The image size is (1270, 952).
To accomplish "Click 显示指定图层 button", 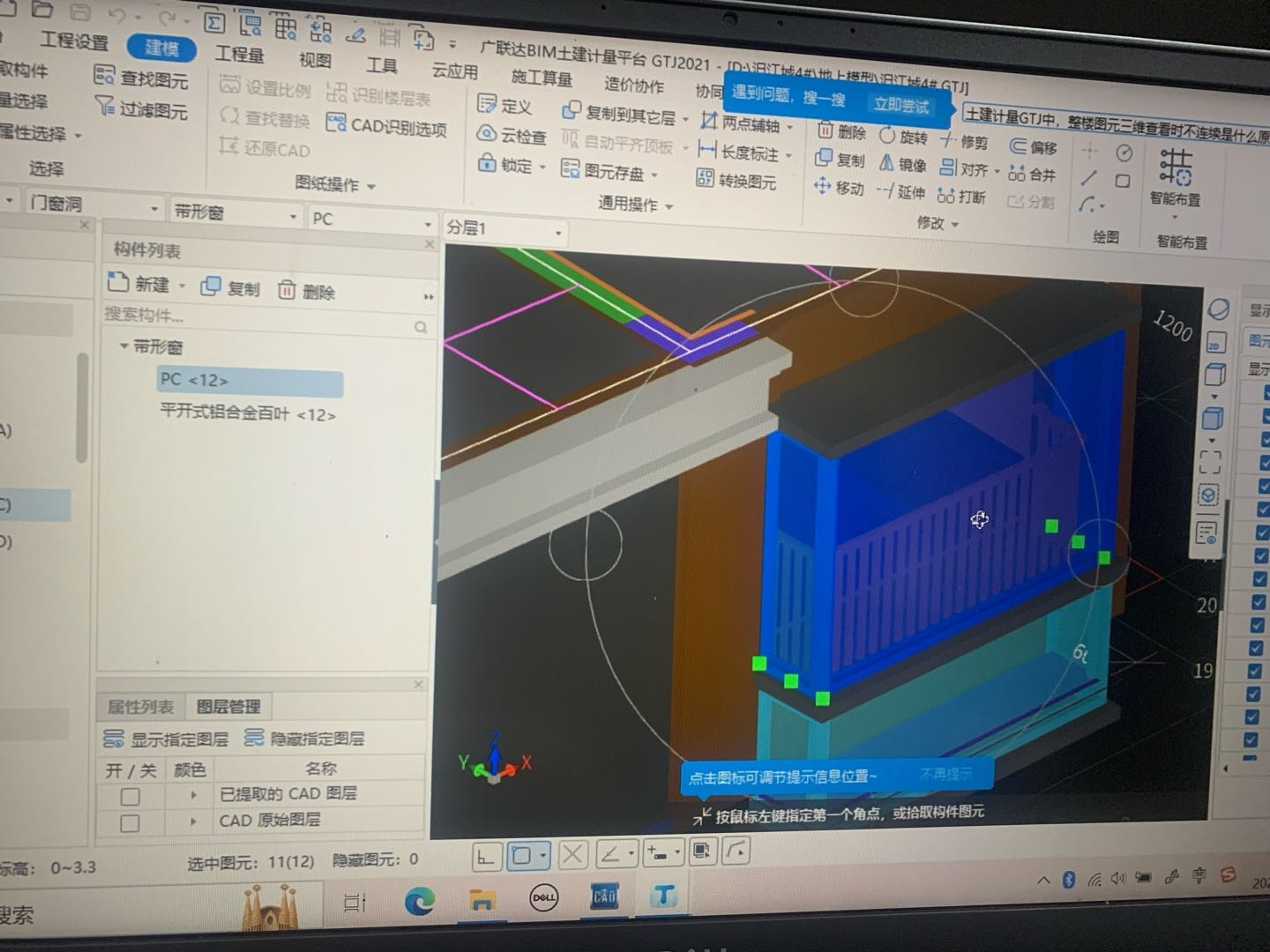I will click(166, 739).
